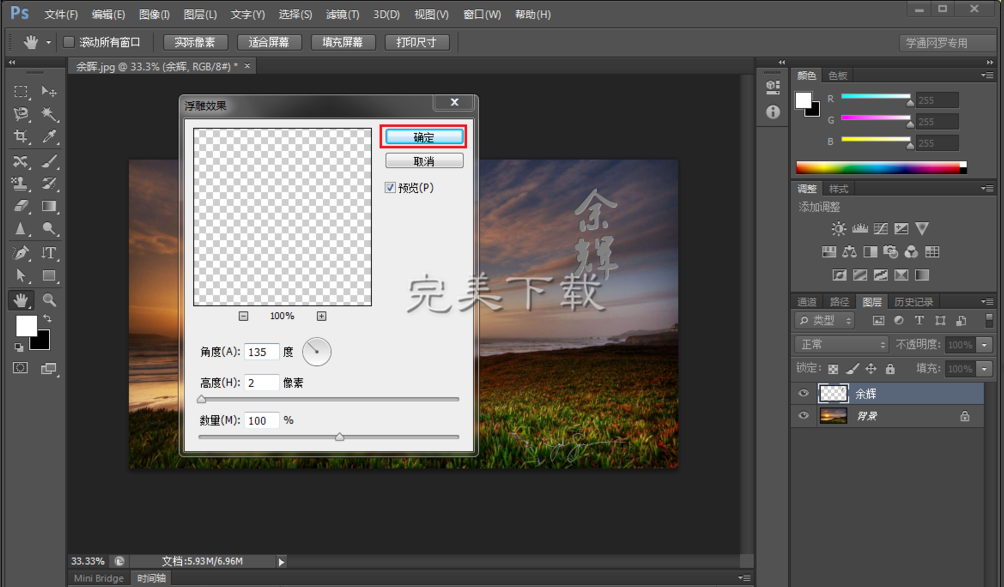
Task: Click the Brightness/Contrast adjustment icon
Action: point(838,229)
